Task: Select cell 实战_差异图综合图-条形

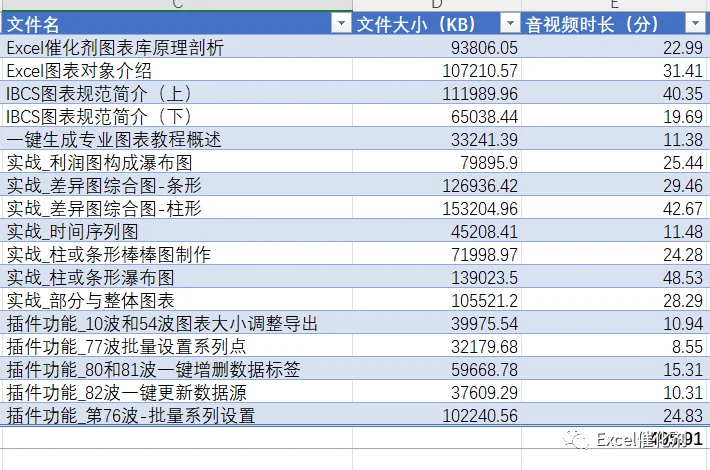Action: [177, 185]
